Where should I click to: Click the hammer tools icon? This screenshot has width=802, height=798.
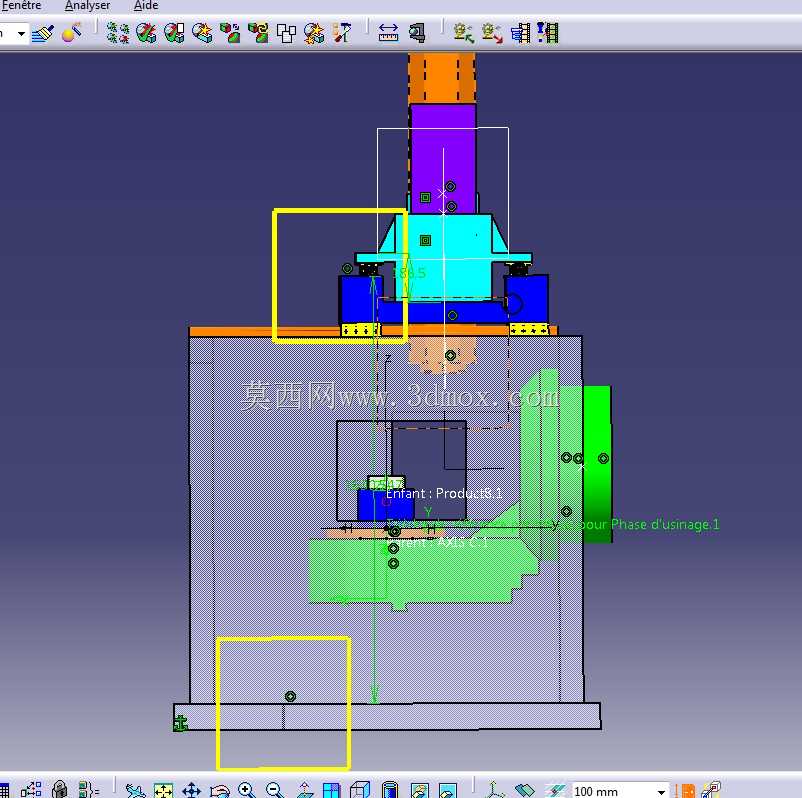[x=342, y=33]
